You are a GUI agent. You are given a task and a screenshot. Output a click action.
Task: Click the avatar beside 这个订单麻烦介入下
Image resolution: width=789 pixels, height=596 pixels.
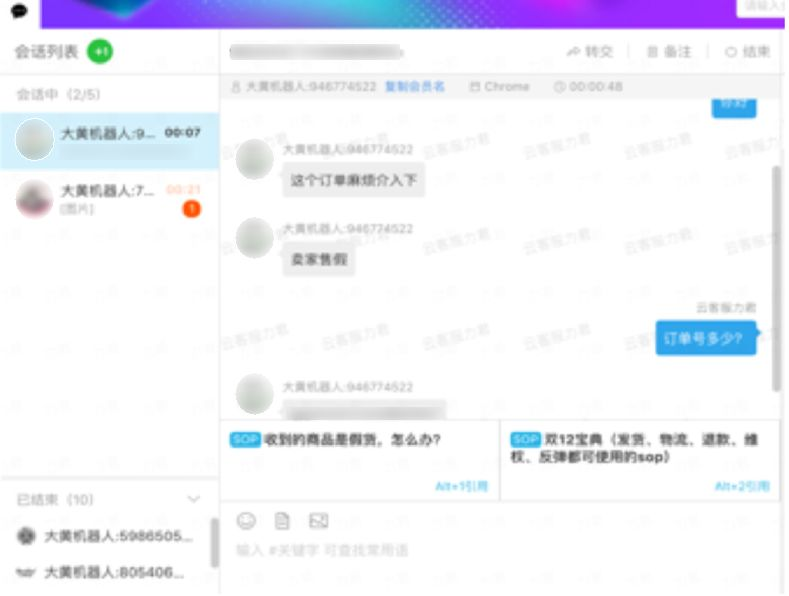(255, 160)
